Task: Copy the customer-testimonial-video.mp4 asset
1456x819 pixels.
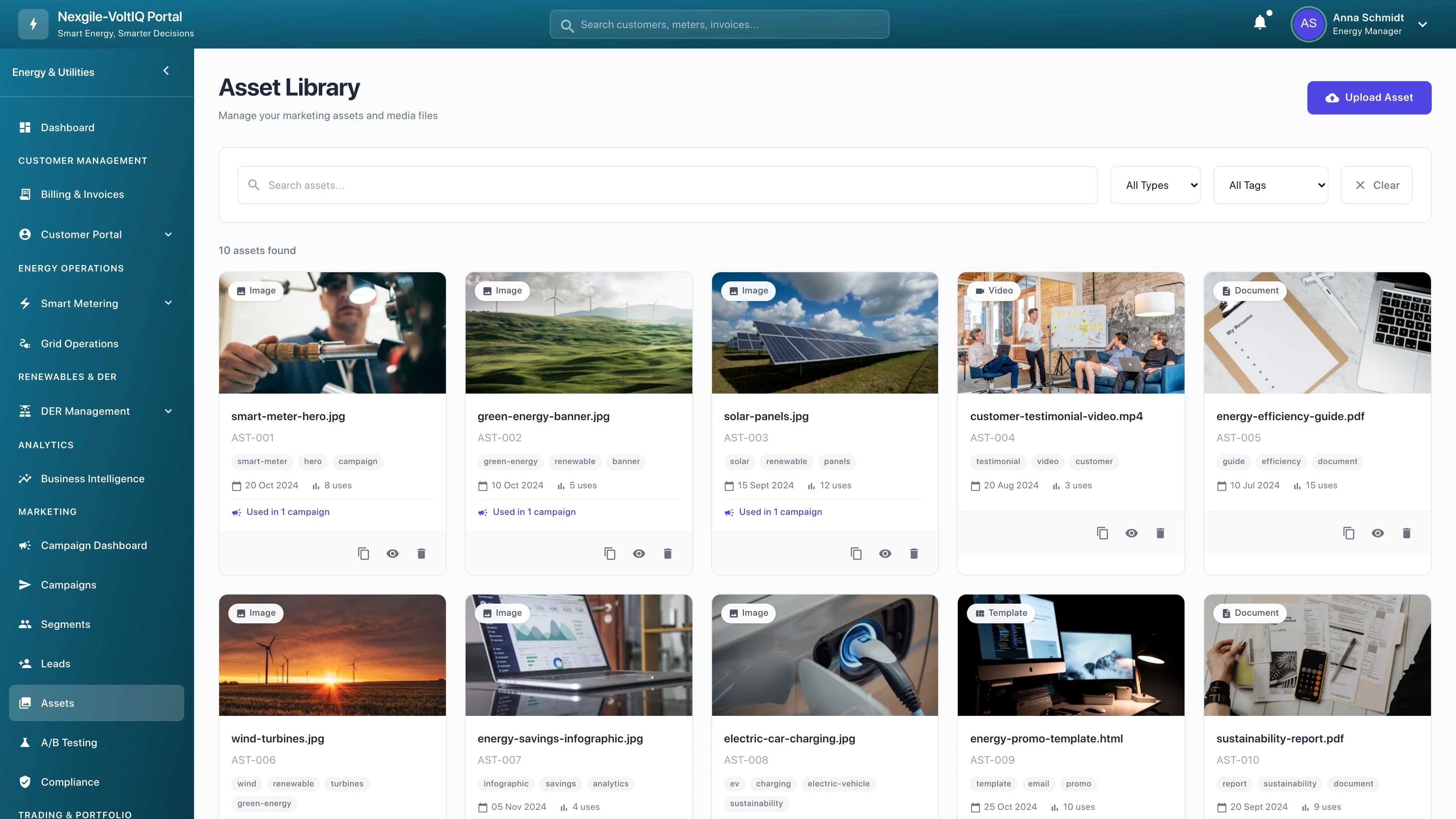Action: pos(1102,533)
